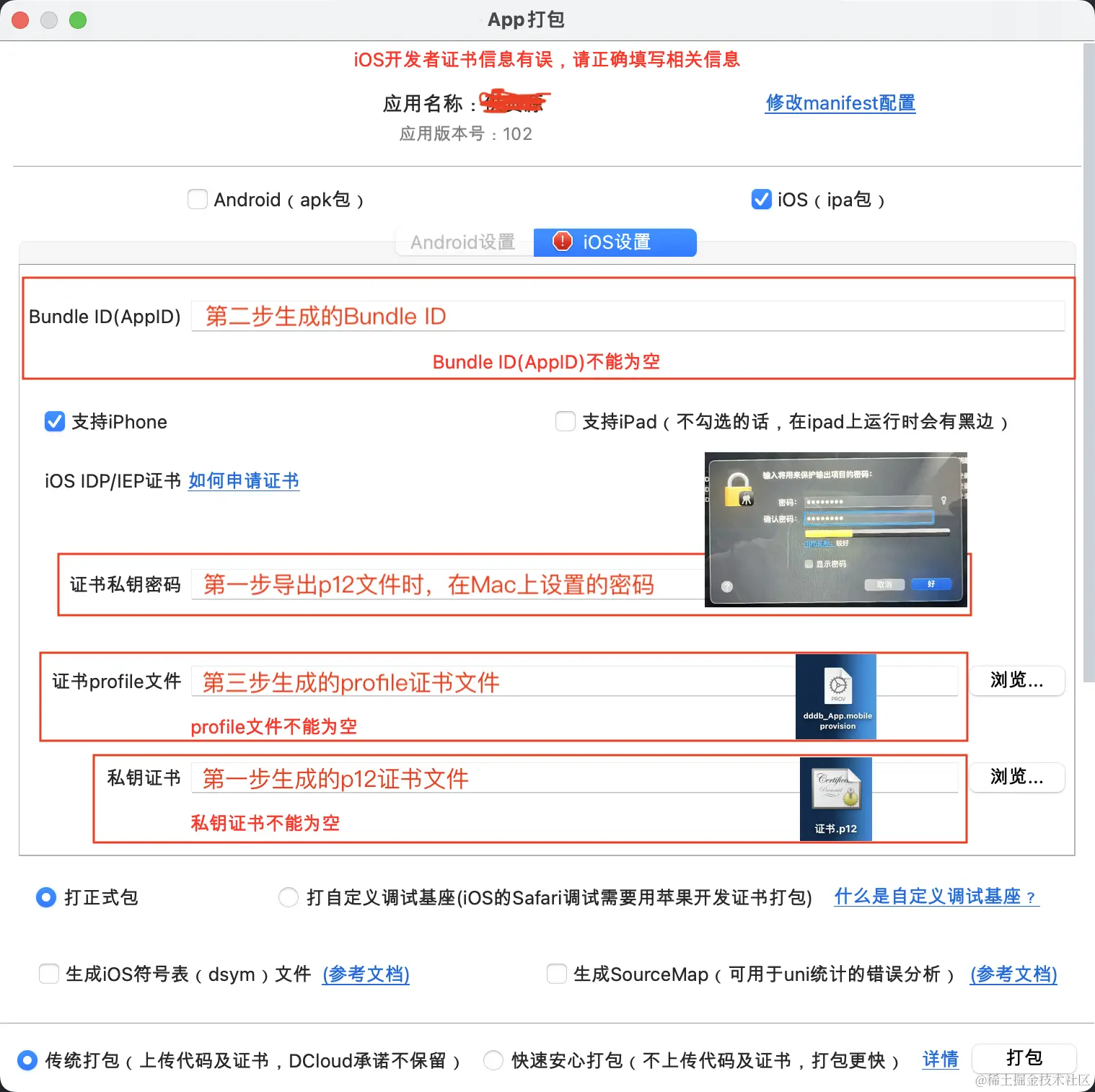
Task: Select 快速安心打包 option
Action: tap(493, 1060)
